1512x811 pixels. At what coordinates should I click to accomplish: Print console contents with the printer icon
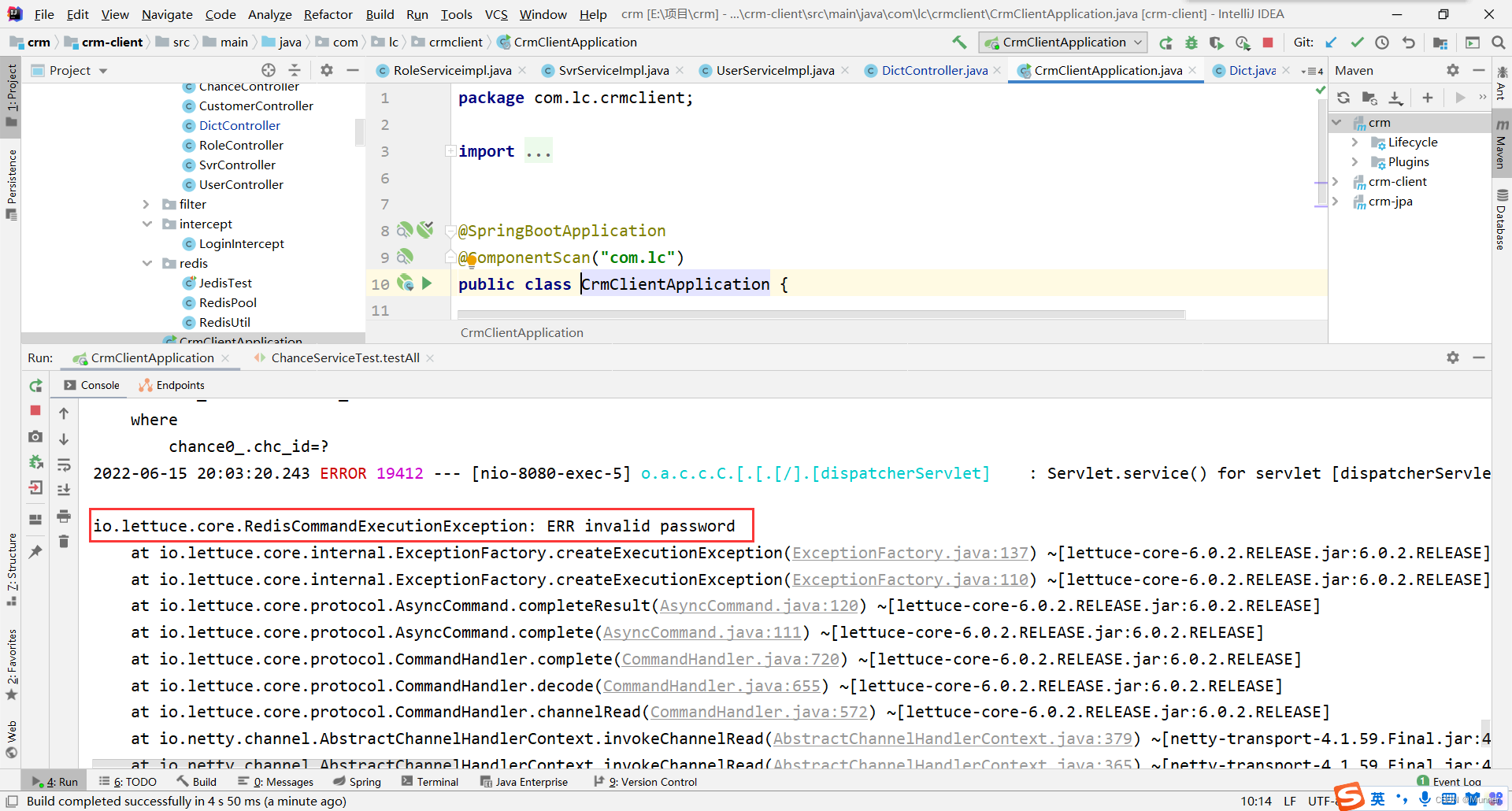(64, 516)
